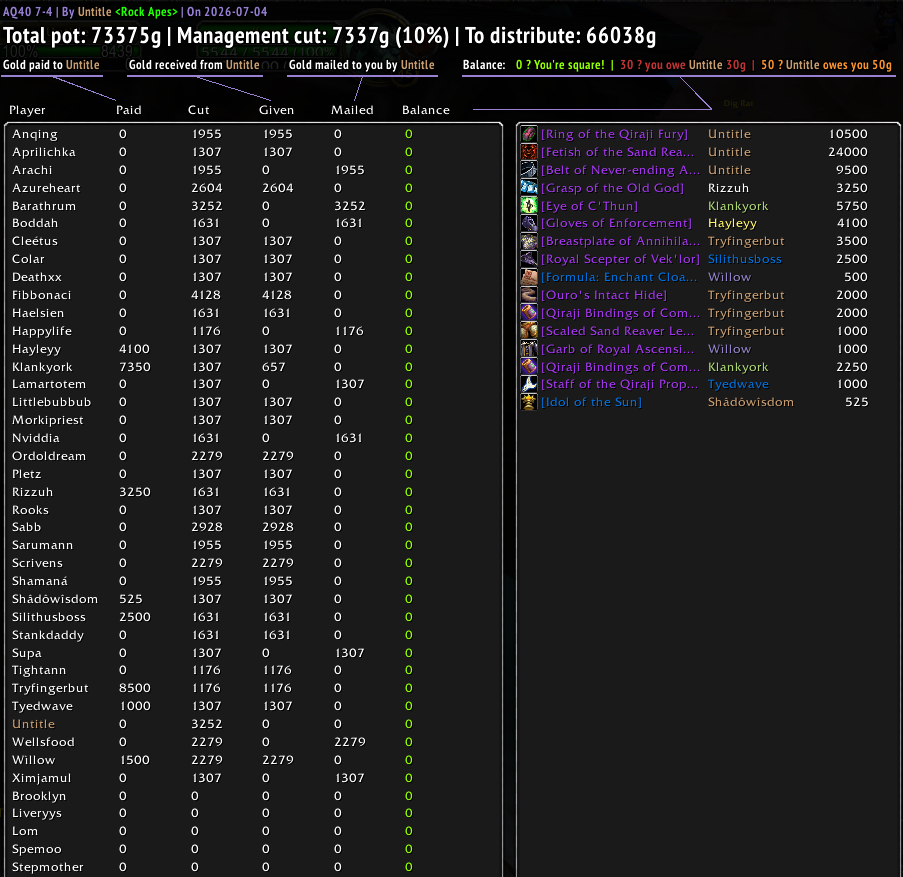This screenshot has height=877, width=903.
Task: Select the Klankyork name in the player list
Action: coord(42,367)
